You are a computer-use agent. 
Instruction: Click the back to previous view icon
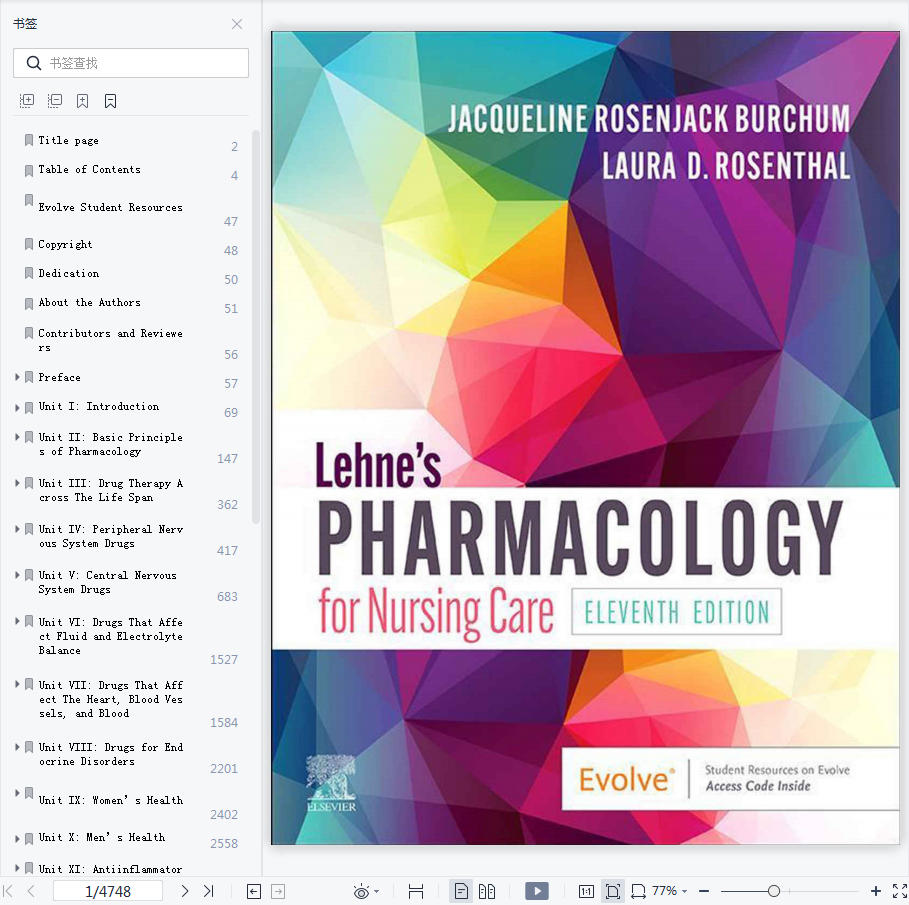coord(254,891)
